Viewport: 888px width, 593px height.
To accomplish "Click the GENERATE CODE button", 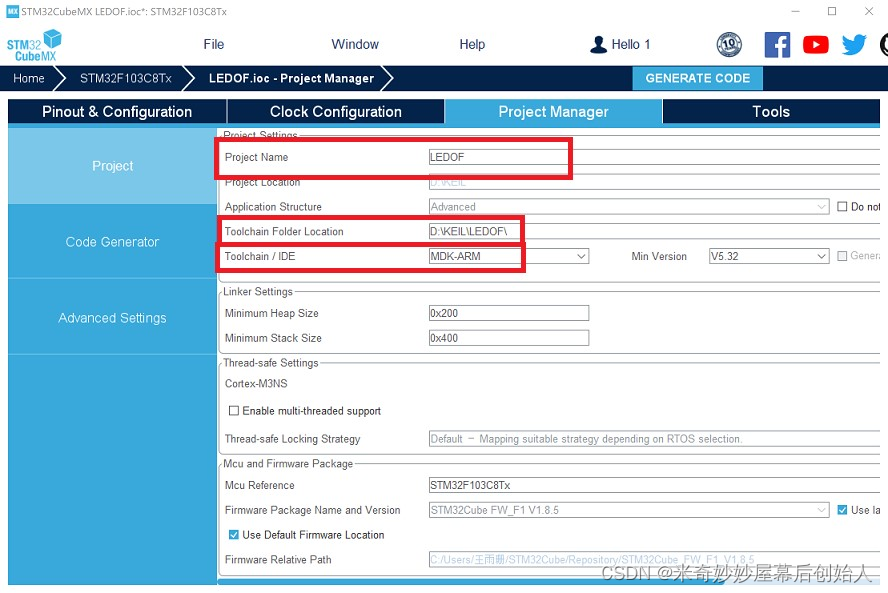I will click(698, 78).
